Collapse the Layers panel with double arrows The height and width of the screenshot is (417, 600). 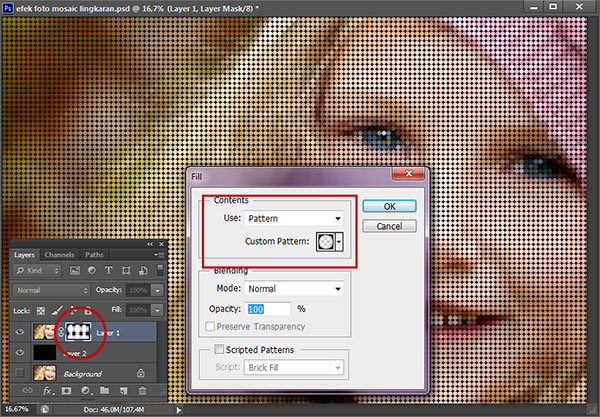(150, 244)
